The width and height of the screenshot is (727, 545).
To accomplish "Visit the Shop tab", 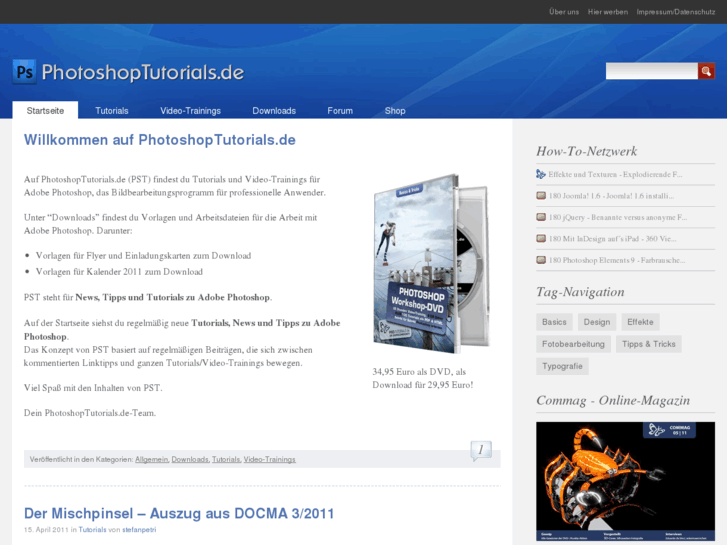I will (395, 111).
